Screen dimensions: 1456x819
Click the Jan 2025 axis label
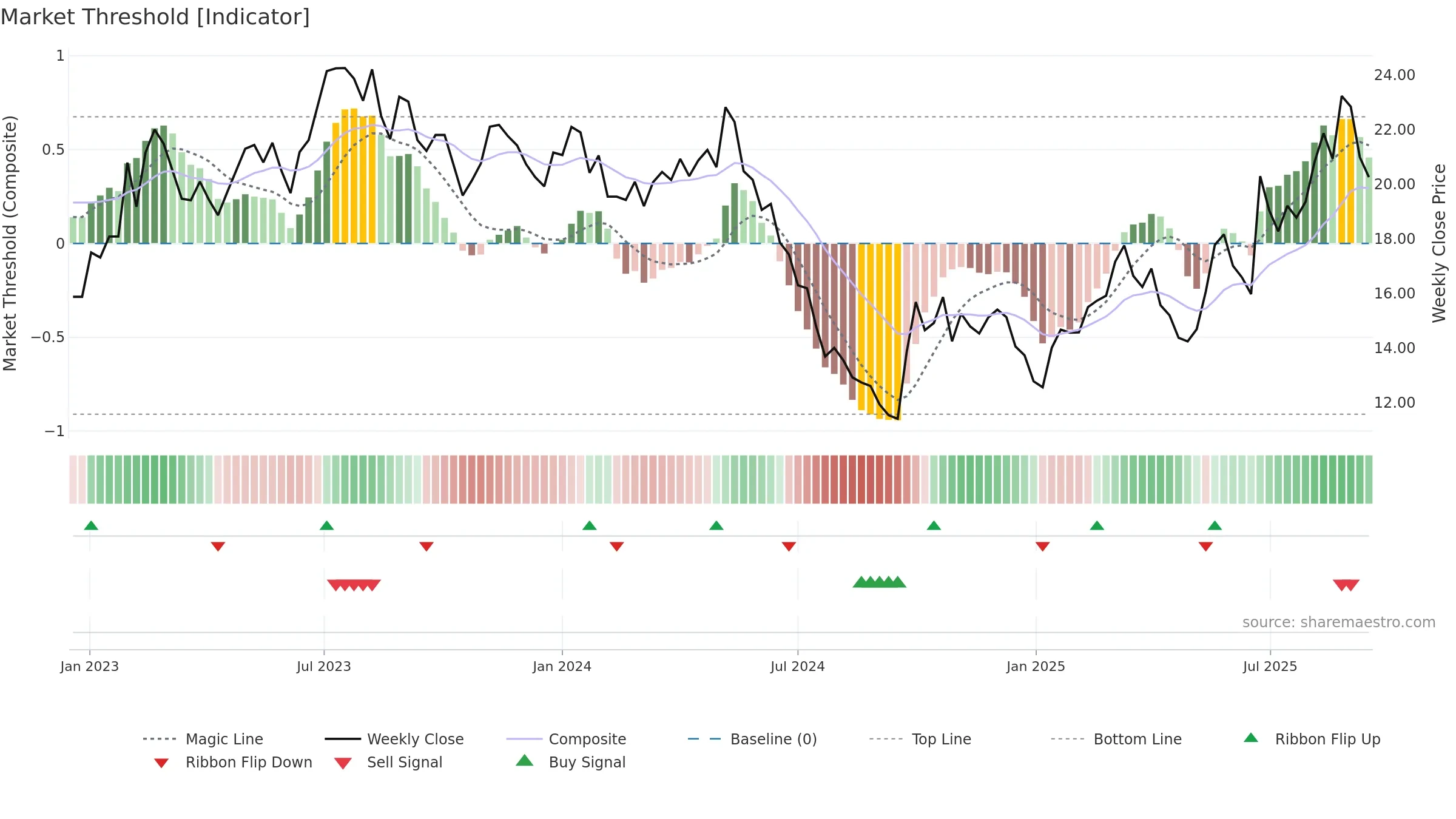click(1036, 666)
